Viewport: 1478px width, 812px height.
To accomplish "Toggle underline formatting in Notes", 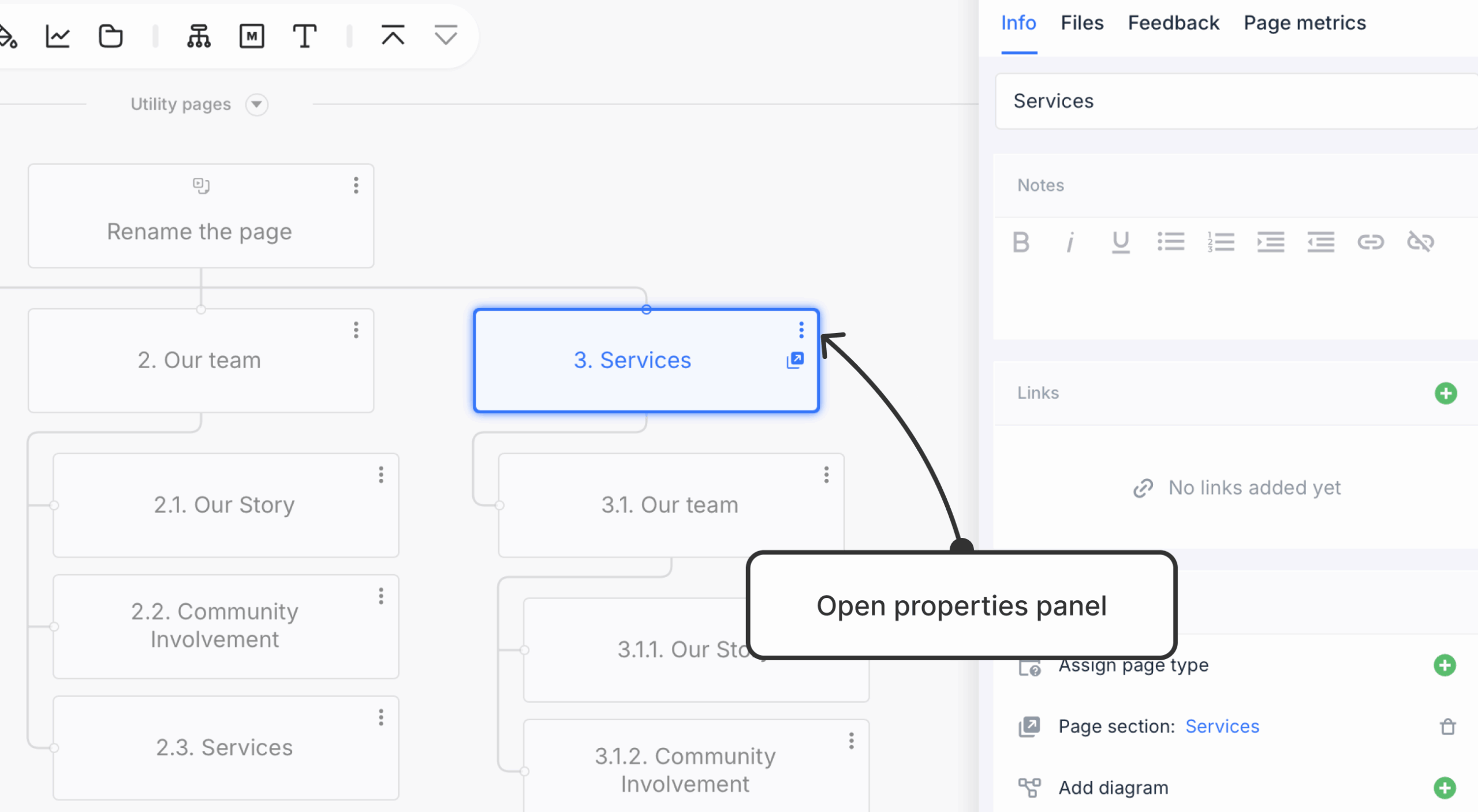I will coord(1121,242).
